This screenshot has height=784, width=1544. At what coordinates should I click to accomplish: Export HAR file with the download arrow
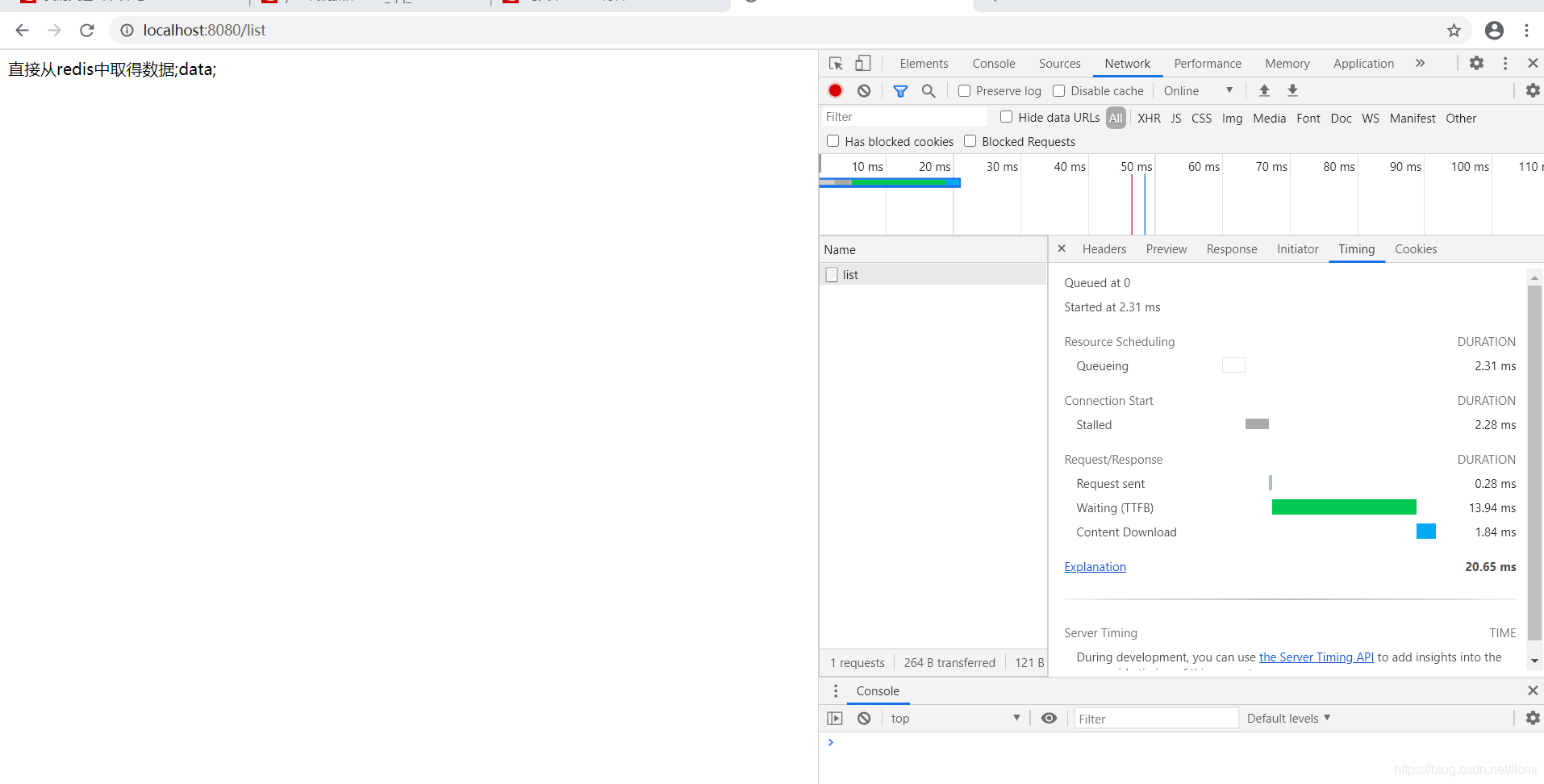(x=1292, y=90)
